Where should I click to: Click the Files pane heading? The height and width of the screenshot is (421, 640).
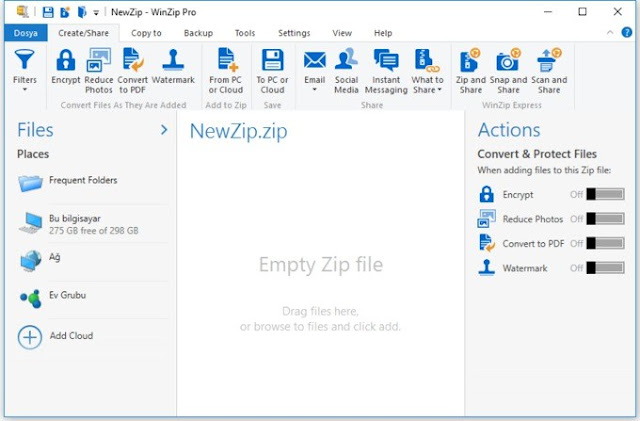(x=35, y=130)
